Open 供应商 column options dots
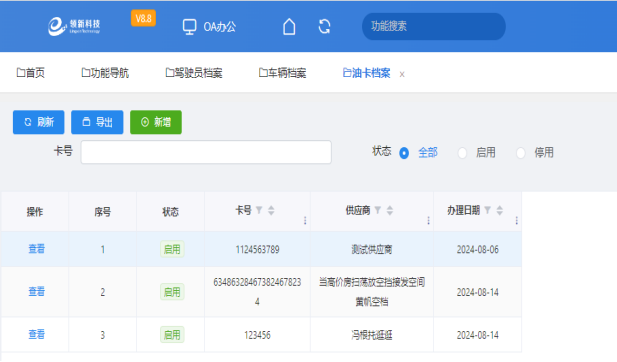 tap(429, 220)
